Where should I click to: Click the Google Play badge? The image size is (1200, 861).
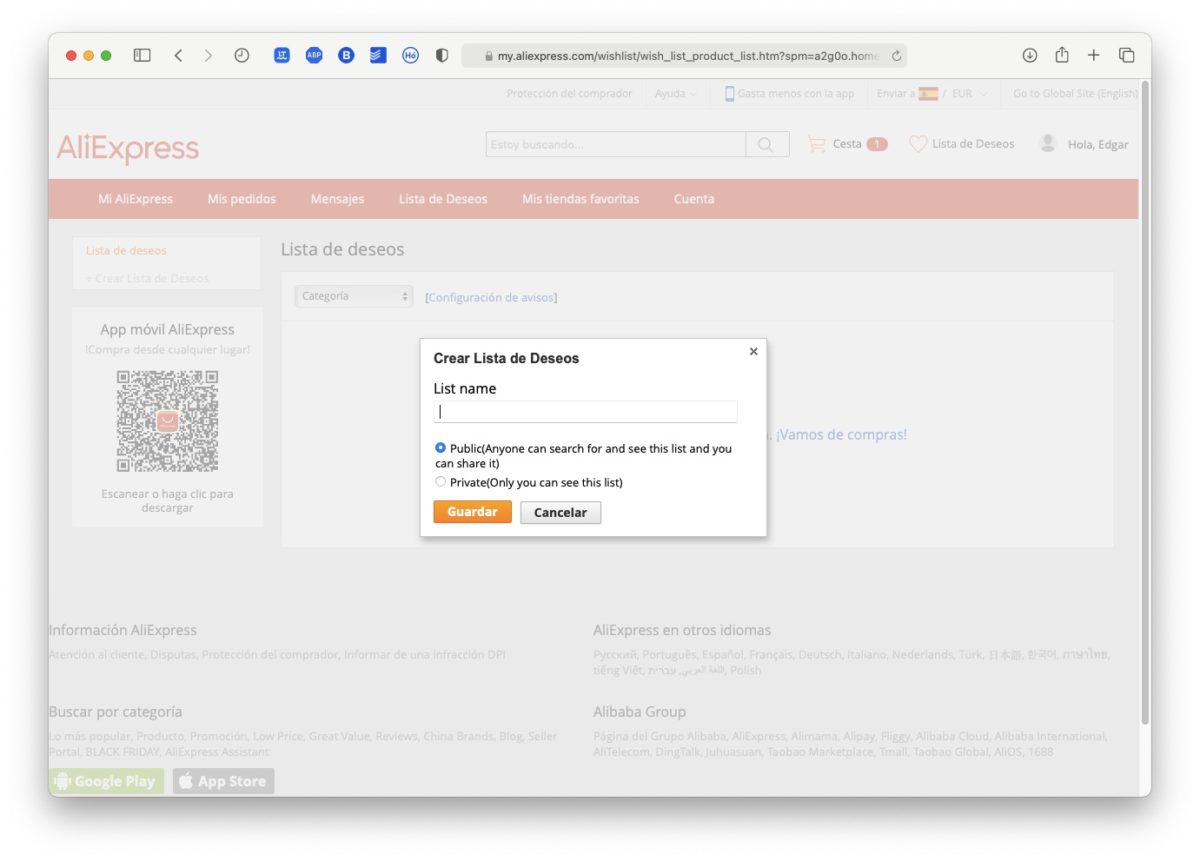106,781
